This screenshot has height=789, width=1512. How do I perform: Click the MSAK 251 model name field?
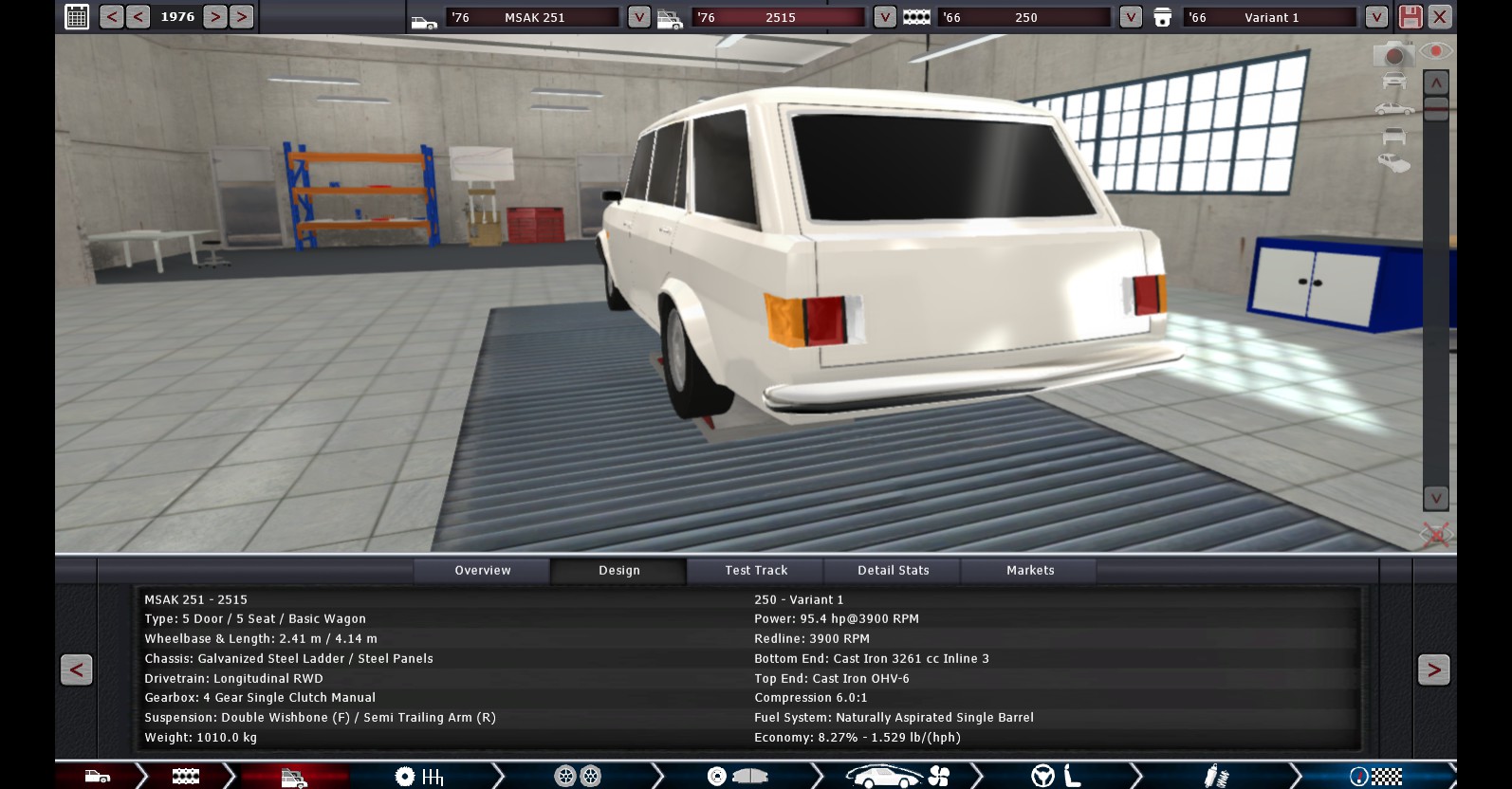click(x=534, y=17)
